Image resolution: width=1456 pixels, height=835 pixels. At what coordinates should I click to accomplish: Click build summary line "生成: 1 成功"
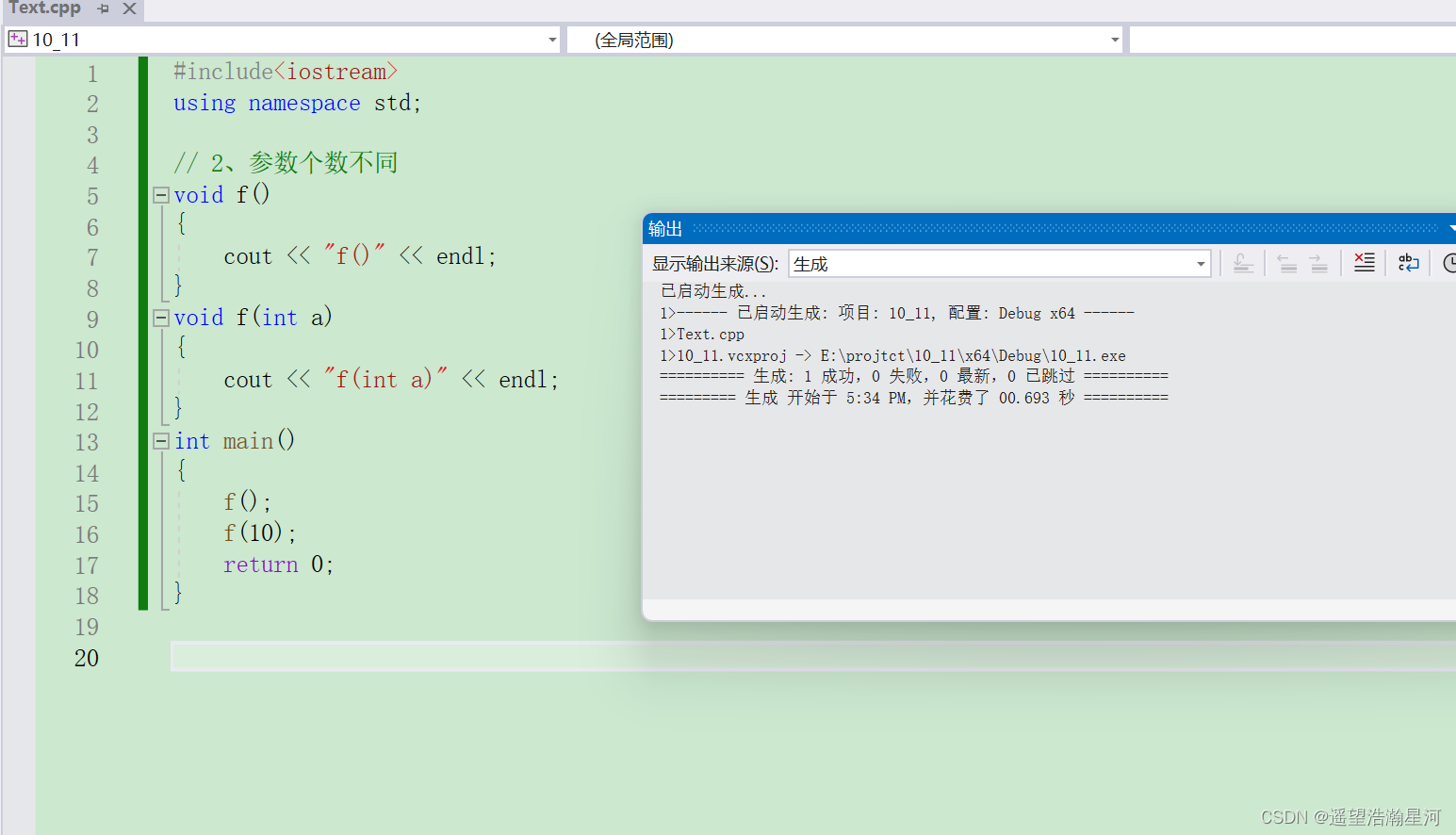[914, 376]
